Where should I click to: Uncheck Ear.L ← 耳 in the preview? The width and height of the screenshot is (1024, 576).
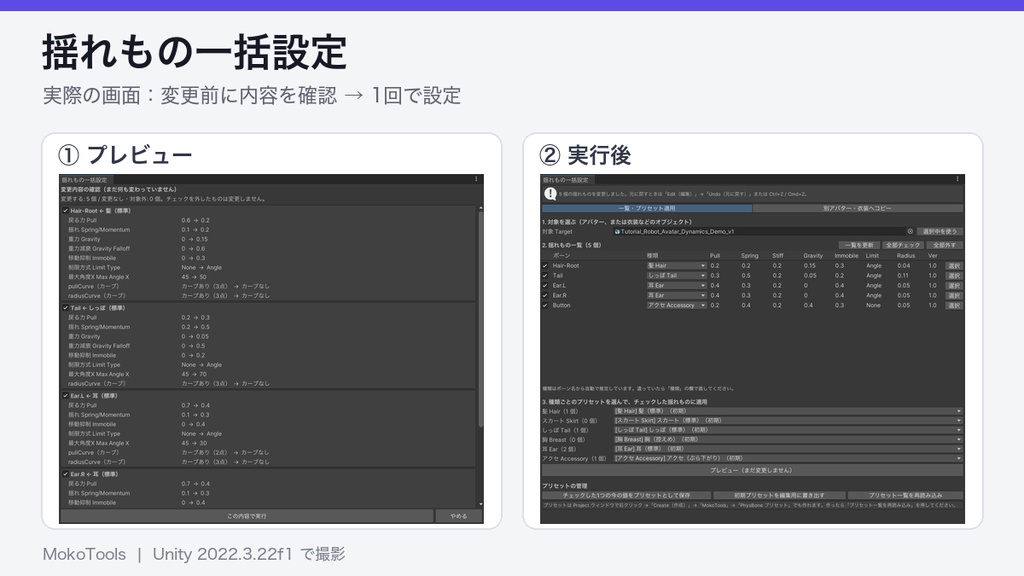pyautogui.click(x=65, y=396)
